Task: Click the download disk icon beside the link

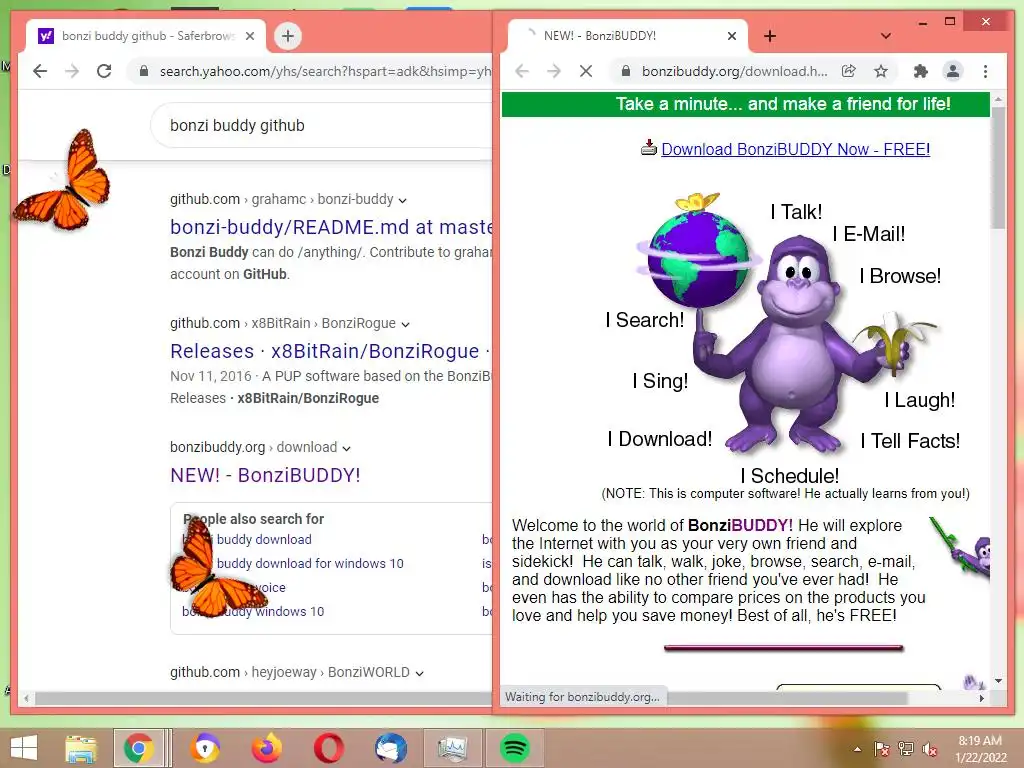Action: [648, 148]
